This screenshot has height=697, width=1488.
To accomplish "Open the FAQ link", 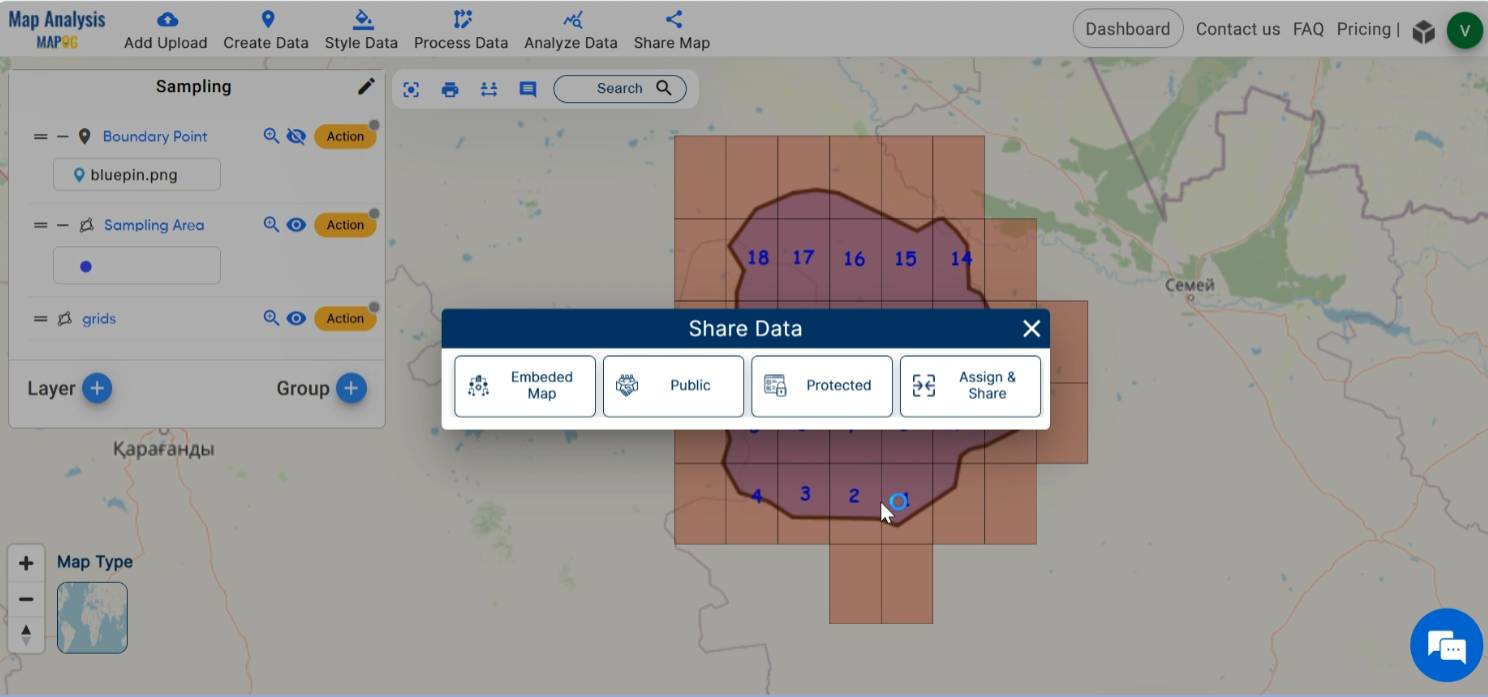I will point(1308,29).
